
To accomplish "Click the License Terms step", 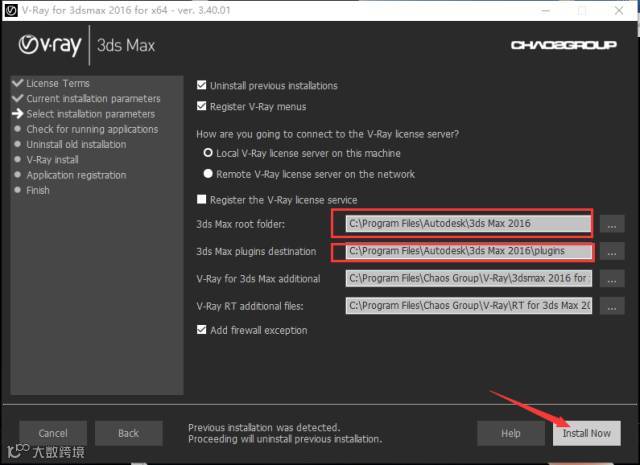I will click(58, 83).
